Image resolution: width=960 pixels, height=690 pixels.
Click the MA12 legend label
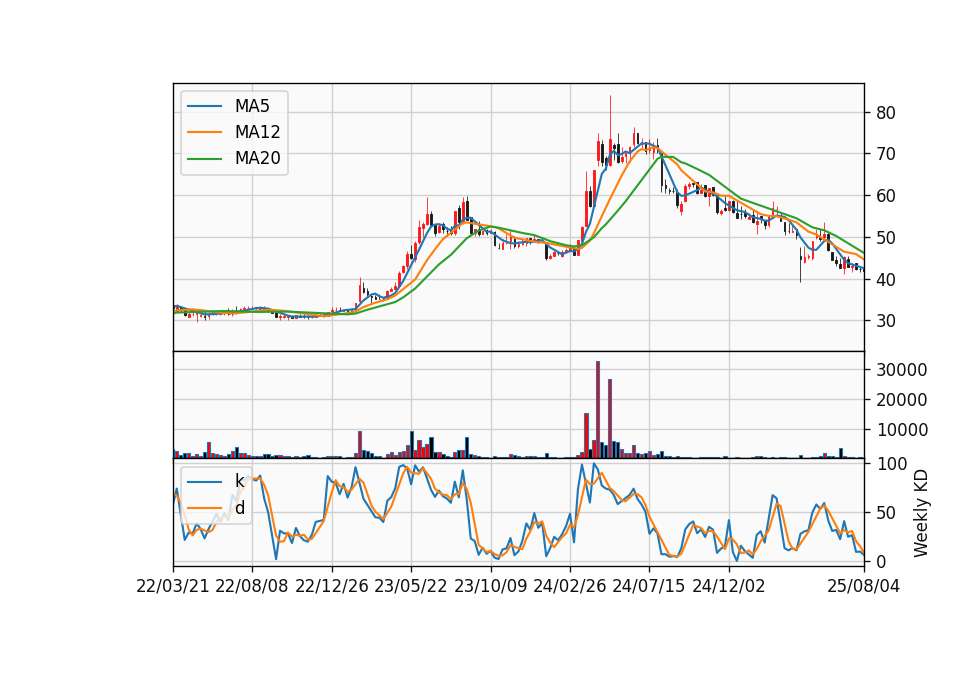(x=257, y=132)
